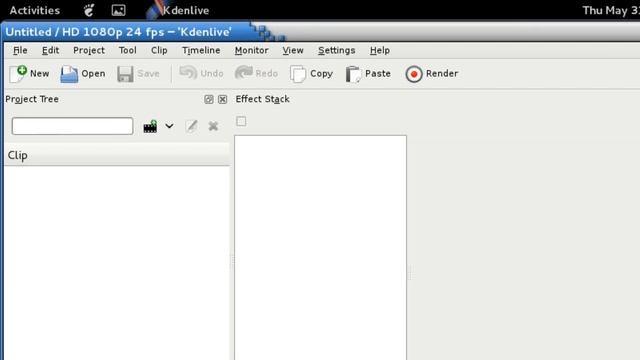Click the Redo toolbar button
Screen dimensions: 640x360
256,73
